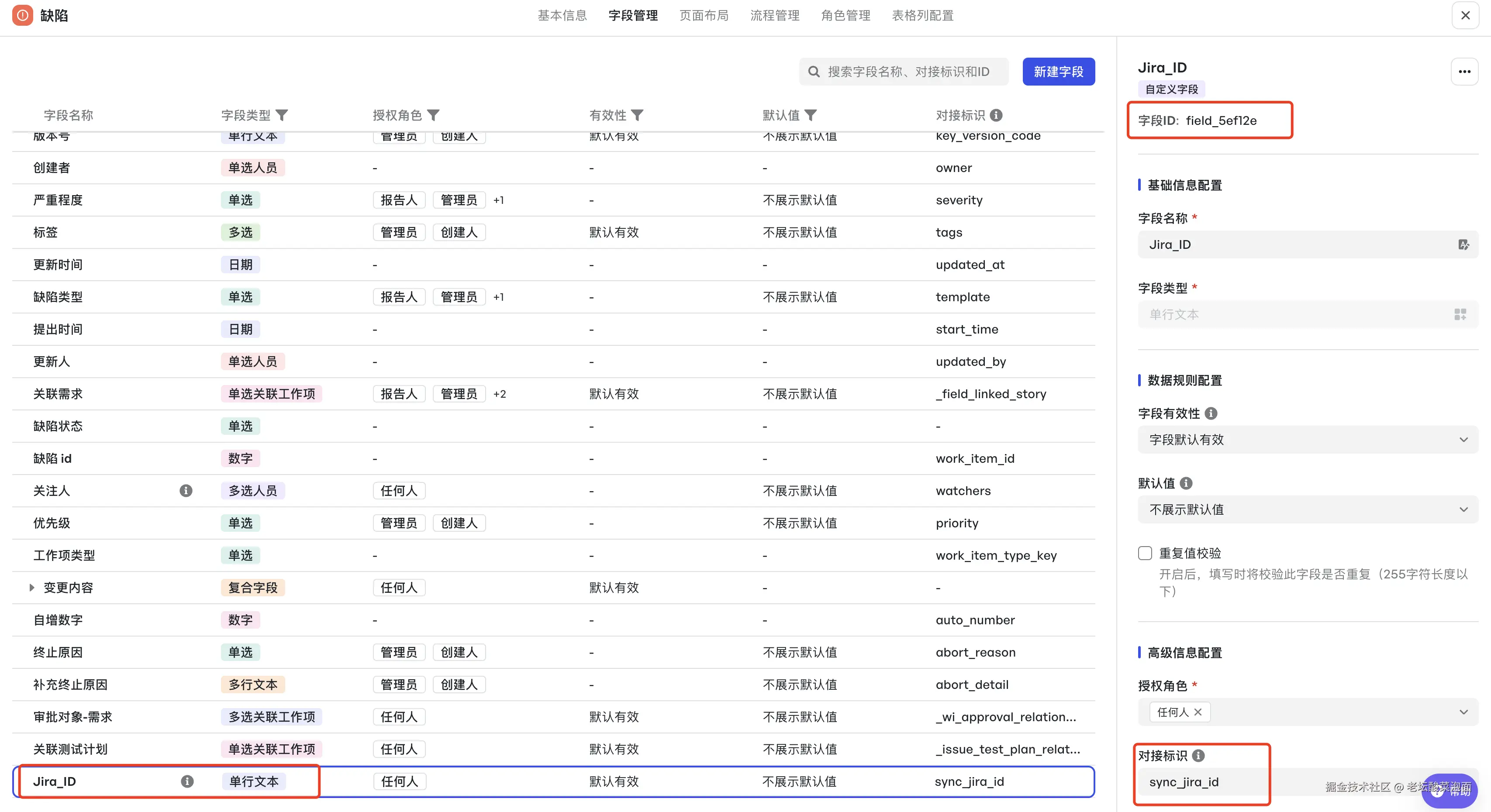Screen dimensions: 1491x812
Task: Switch to the 页面布局 tab
Action: 703,16
